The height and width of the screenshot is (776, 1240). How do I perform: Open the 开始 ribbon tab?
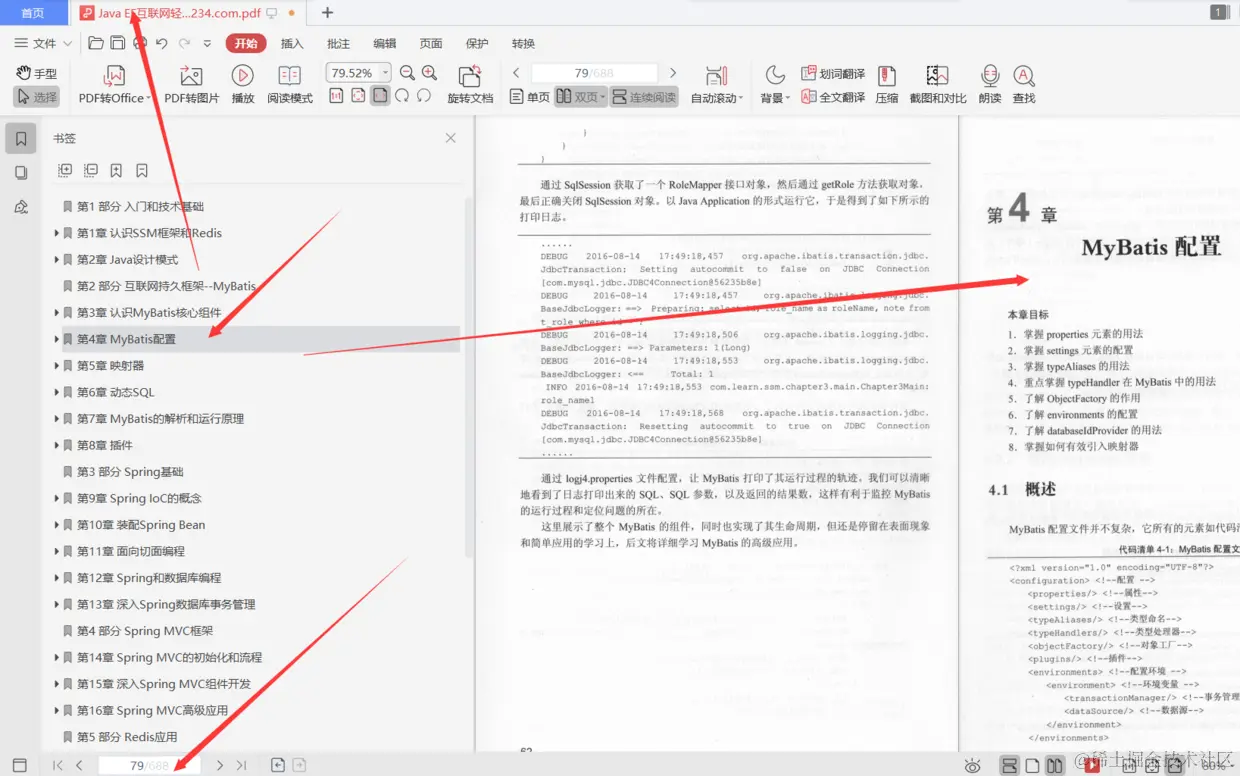(246, 43)
